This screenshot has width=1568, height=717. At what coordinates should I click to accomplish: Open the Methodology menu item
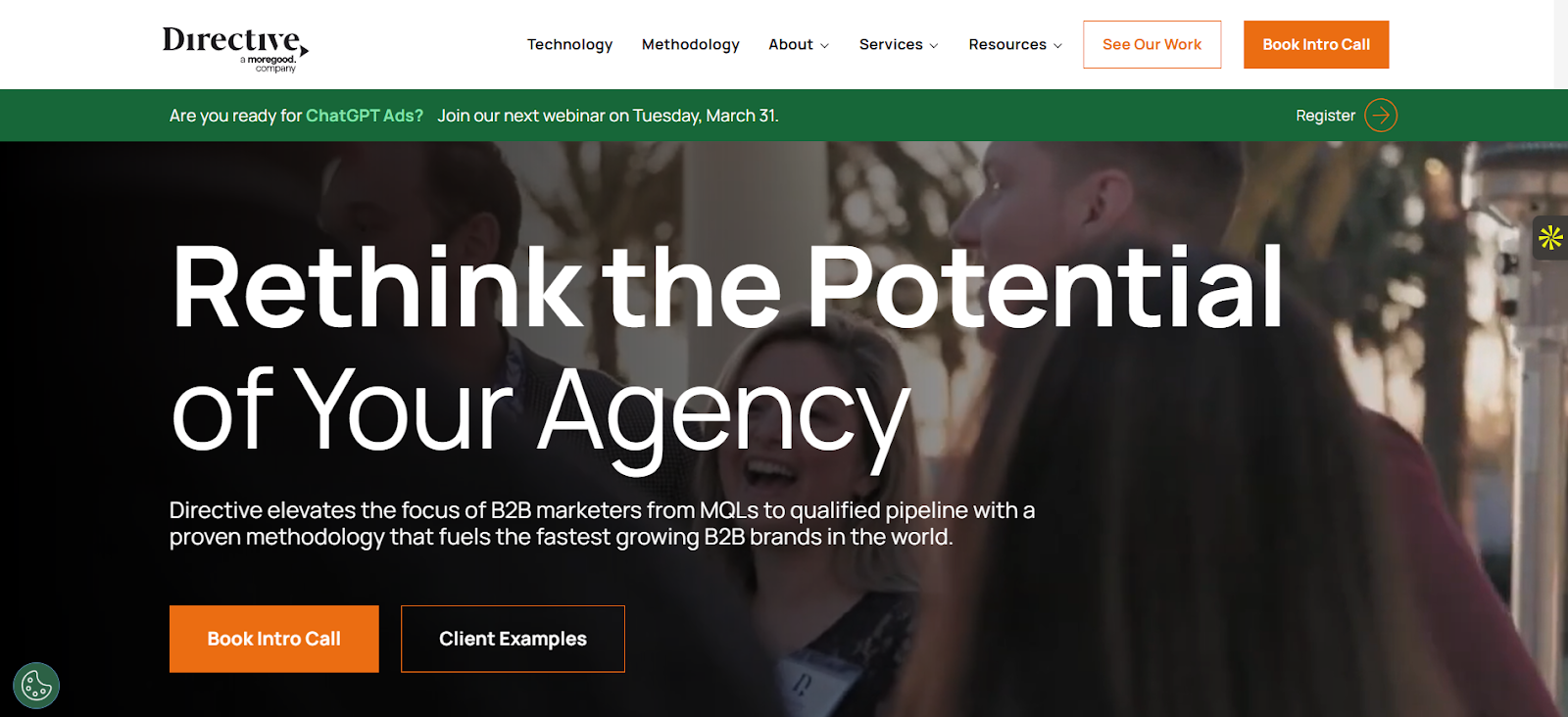tap(691, 45)
